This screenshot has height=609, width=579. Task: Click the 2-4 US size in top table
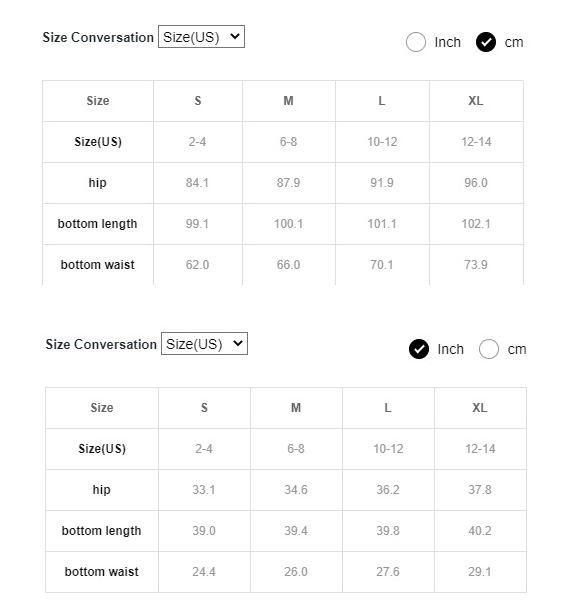click(x=197, y=142)
